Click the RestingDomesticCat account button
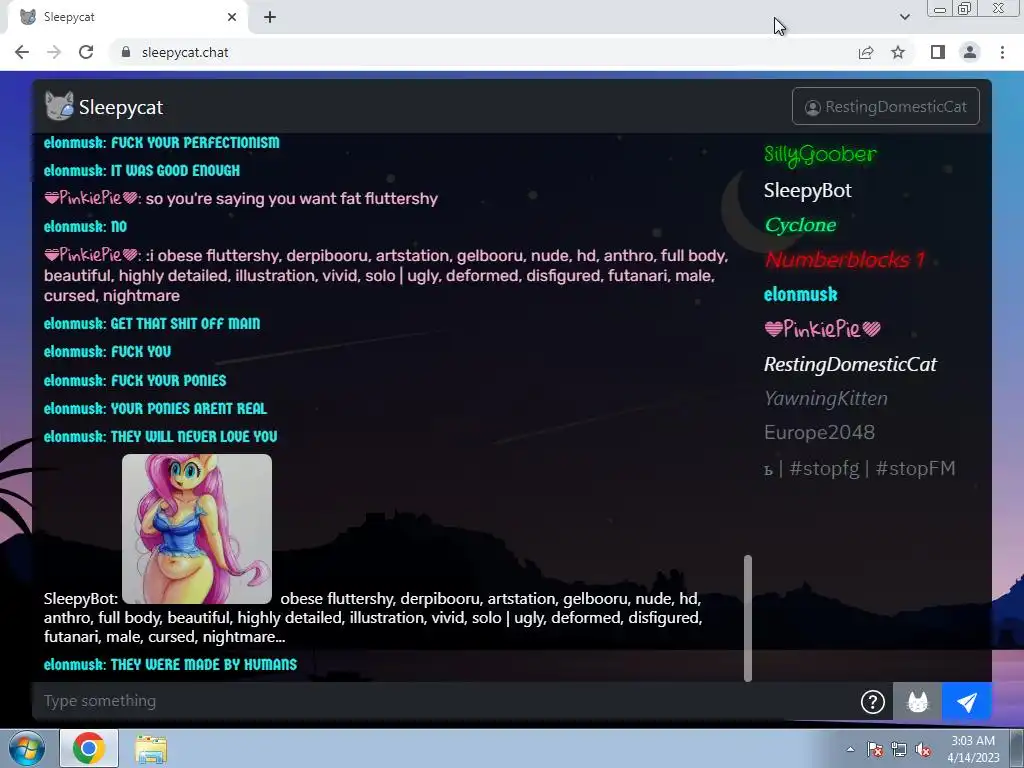 [886, 106]
